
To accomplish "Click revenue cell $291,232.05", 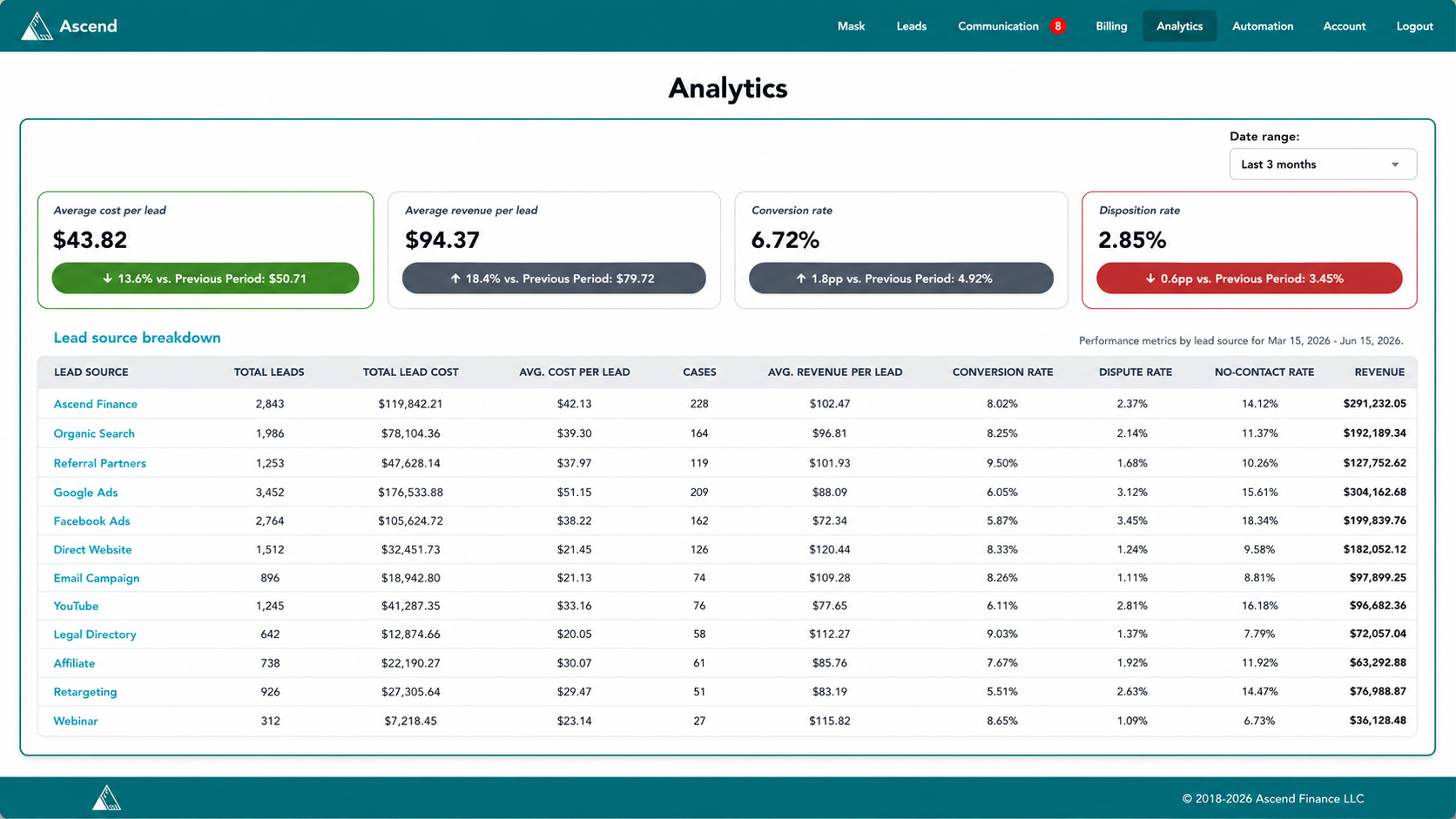I will click(x=1374, y=404).
